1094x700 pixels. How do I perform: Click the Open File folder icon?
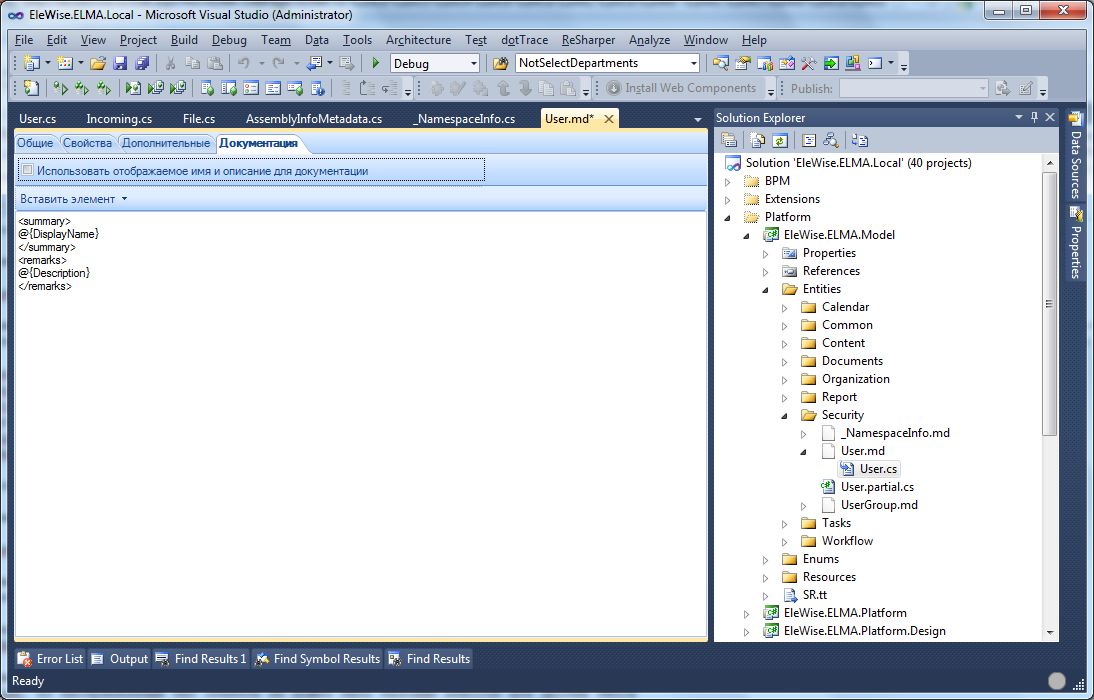pyautogui.click(x=98, y=63)
